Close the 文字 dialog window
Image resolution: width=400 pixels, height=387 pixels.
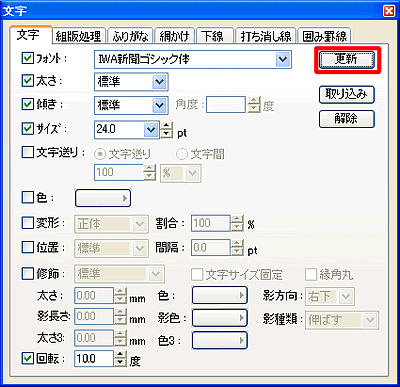click(x=389, y=11)
